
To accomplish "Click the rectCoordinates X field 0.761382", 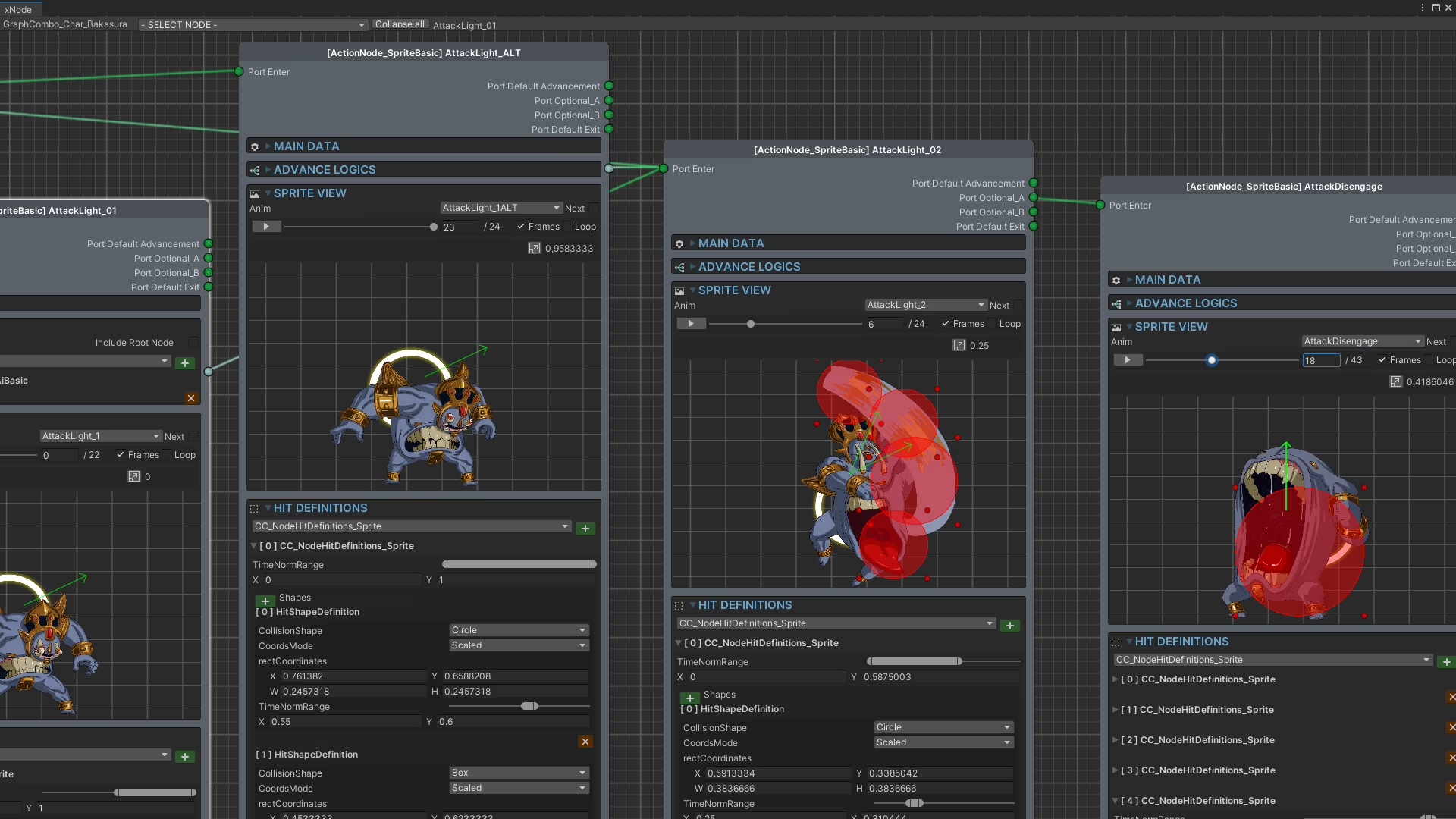I will click(x=353, y=676).
